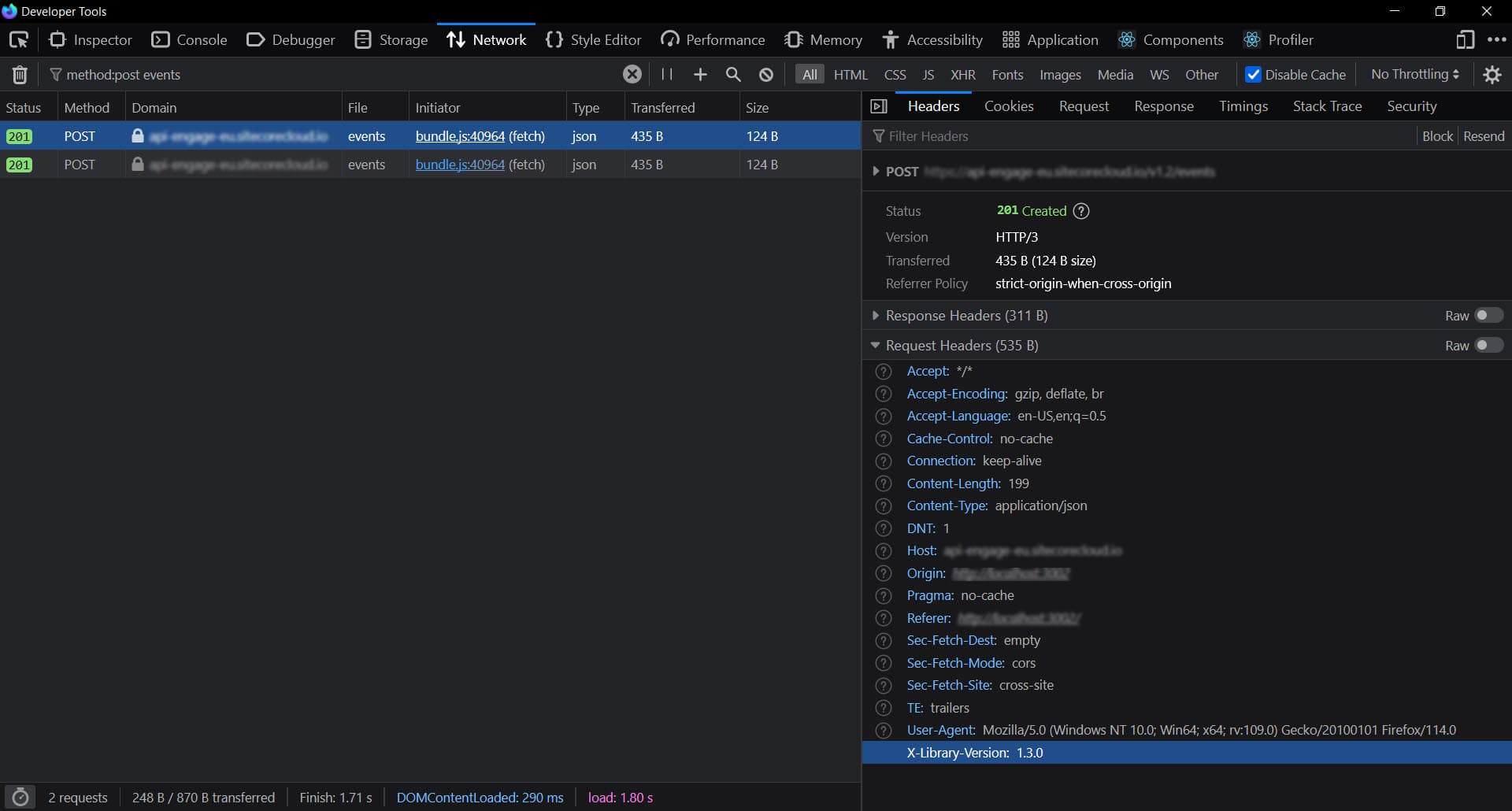Viewport: 1512px width, 811px height.
Task: Filter requests by CSS
Action: (895, 74)
